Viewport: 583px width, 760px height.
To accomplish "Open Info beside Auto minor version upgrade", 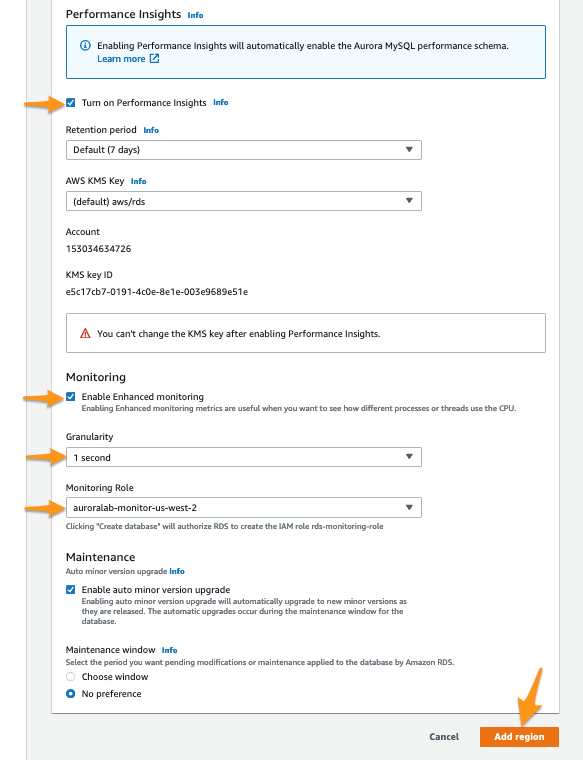I will (177, 571).
